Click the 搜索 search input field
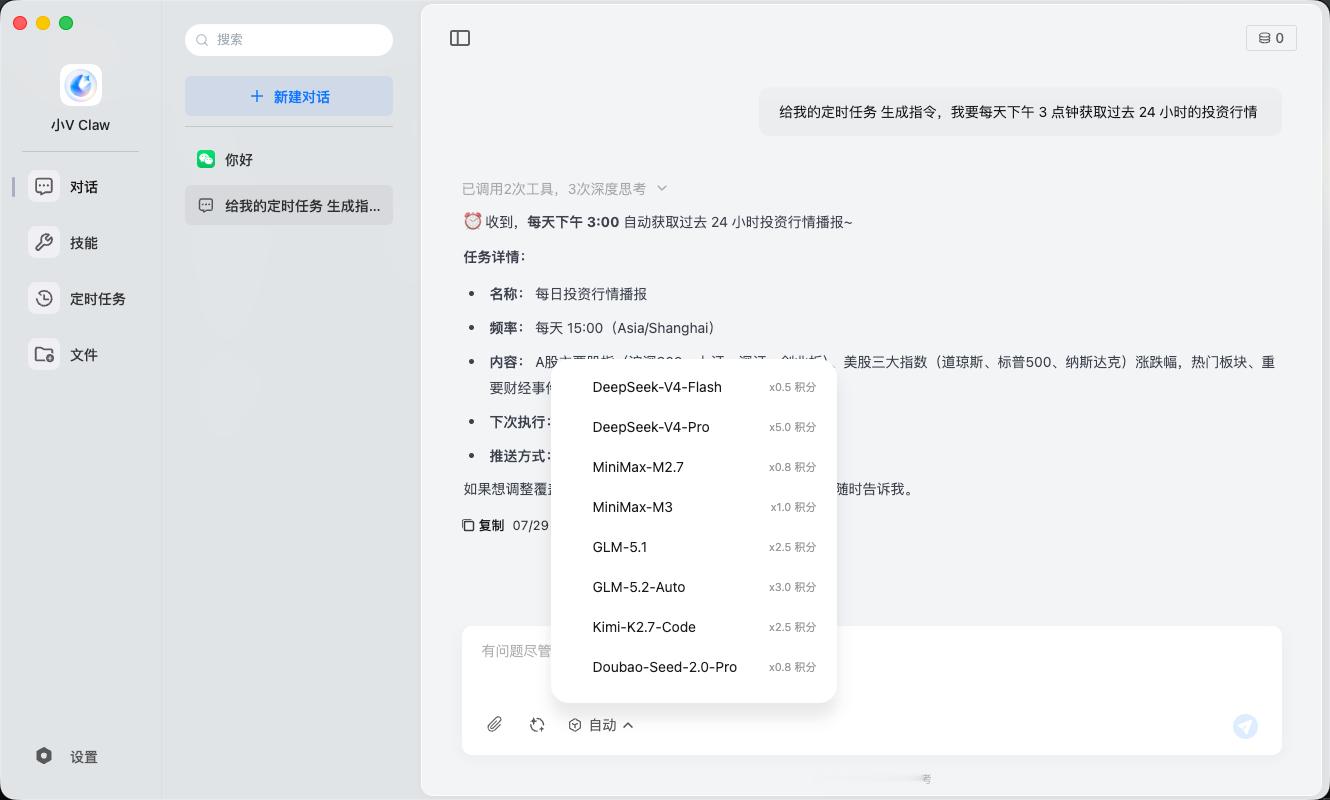Image resolution: width=1330 pixels, height=800 pixels. point(289,39)
